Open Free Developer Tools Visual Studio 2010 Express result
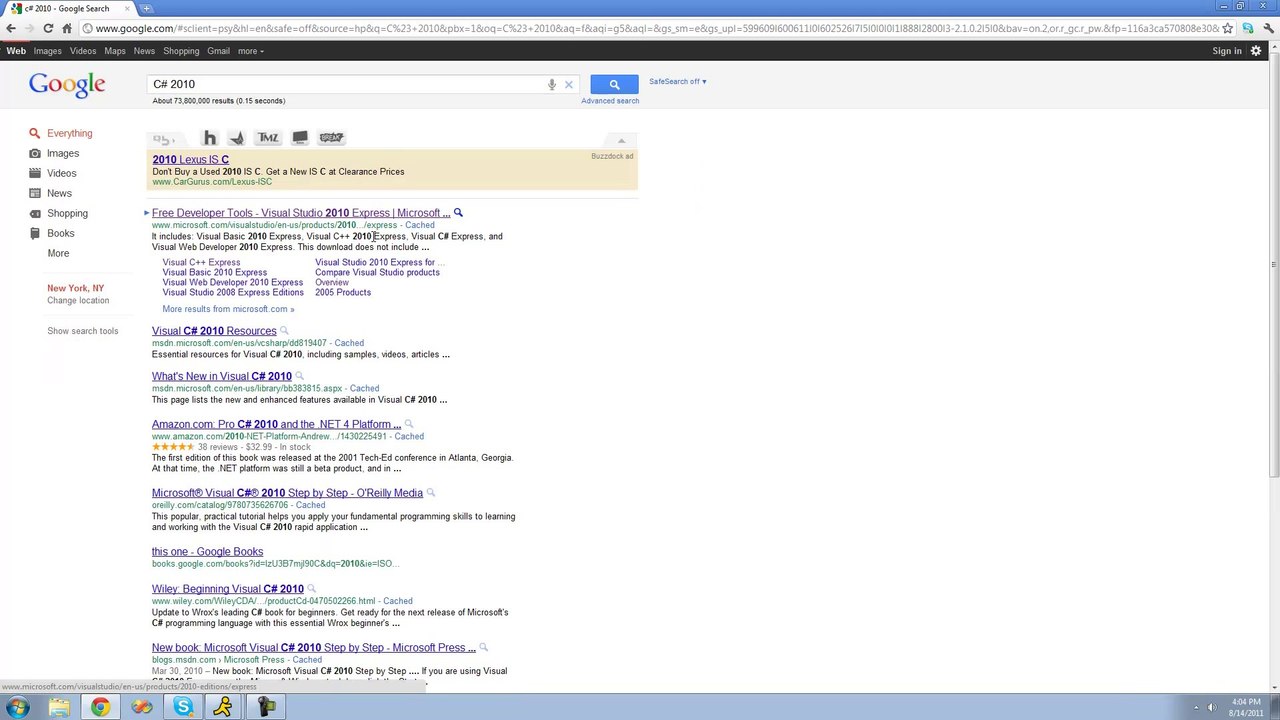The image size is (1280, 720). 301,213
